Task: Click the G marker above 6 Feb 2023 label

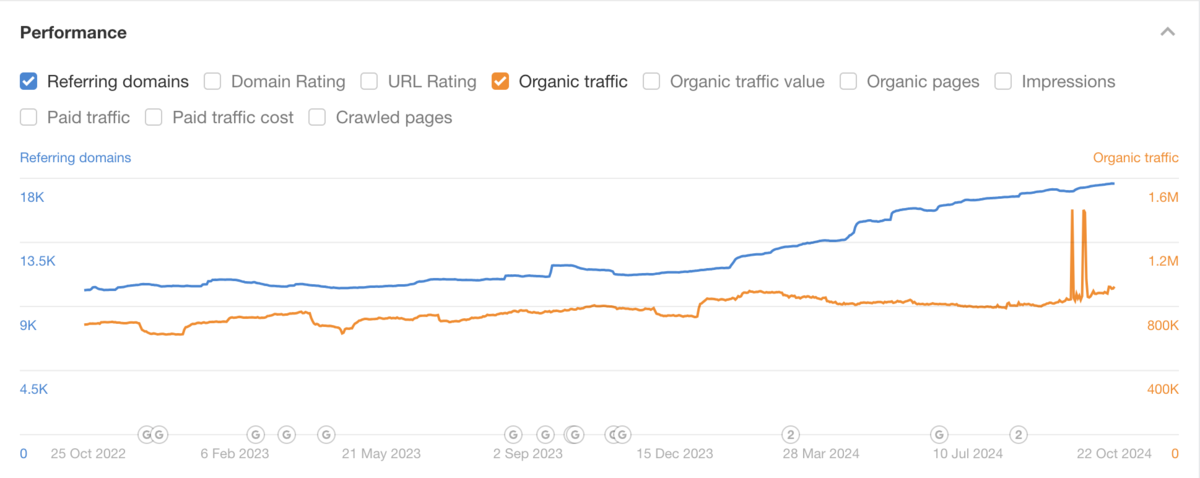Action: pos(256,434)
